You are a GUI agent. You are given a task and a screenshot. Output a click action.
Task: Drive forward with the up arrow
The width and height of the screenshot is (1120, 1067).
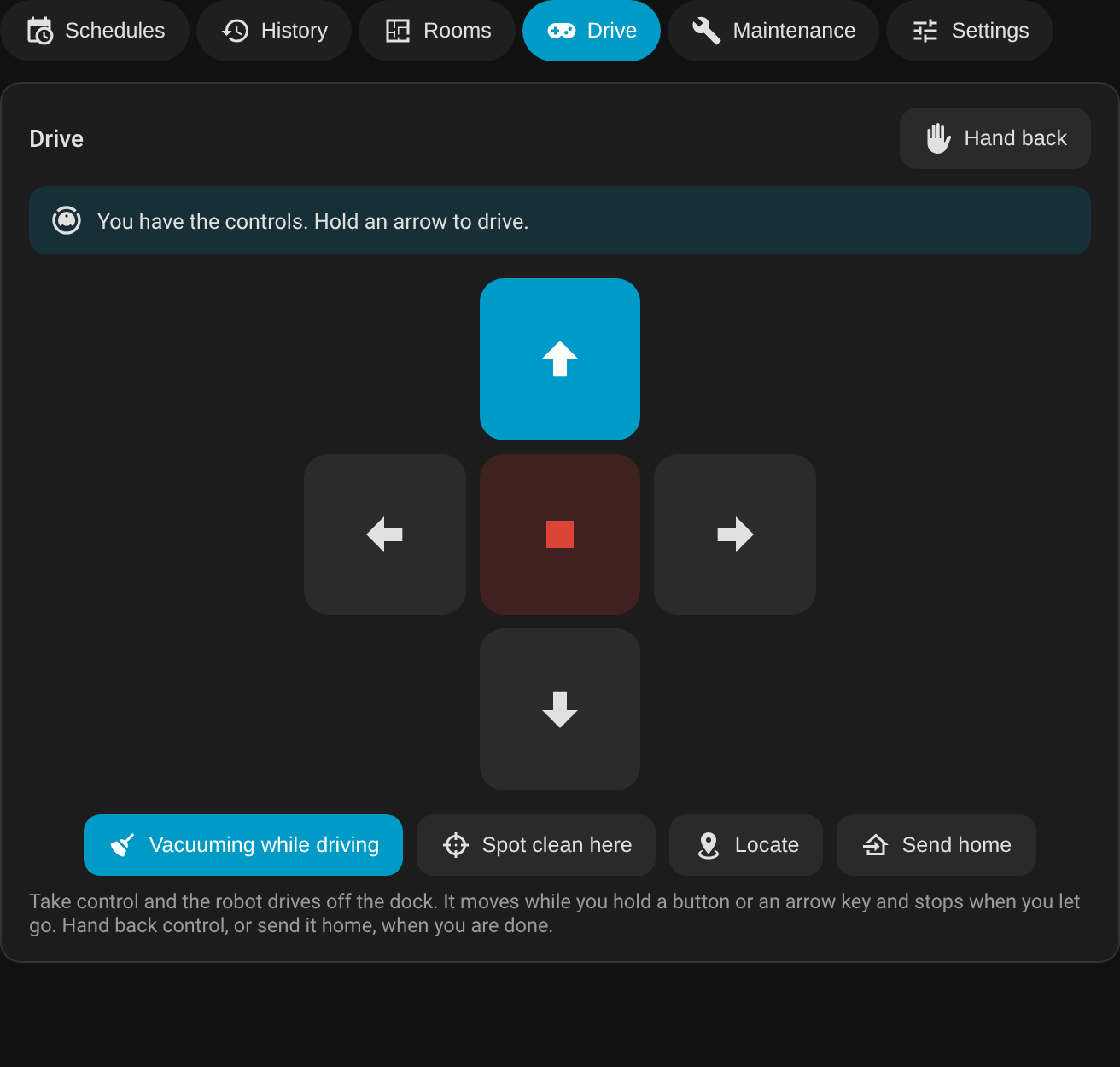[x=560, y=359]
